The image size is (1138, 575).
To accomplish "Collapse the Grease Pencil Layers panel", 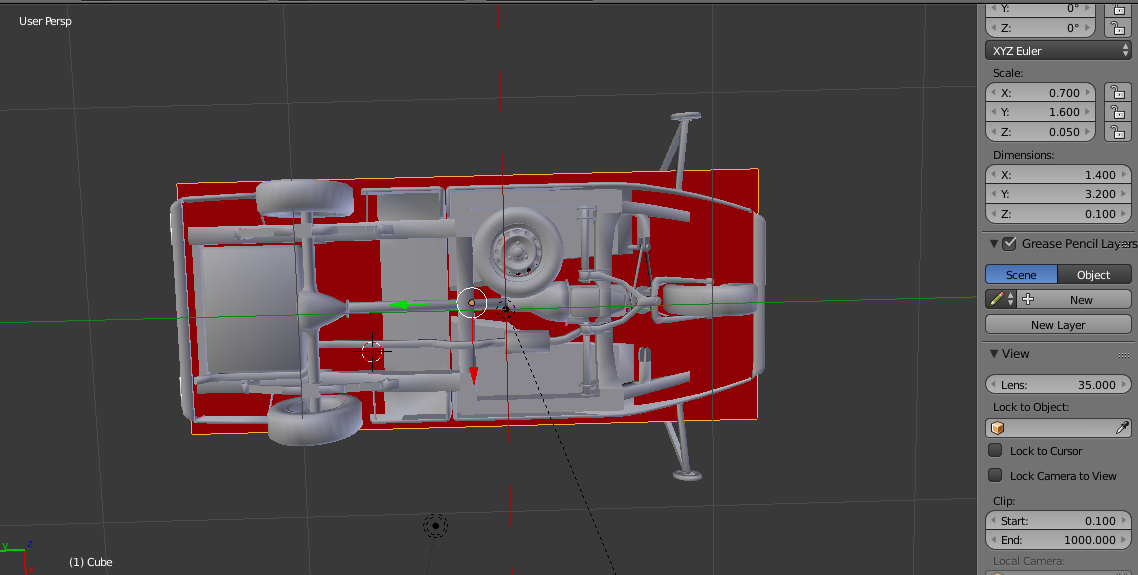I will pyautogui.click(x=994, y=244).
